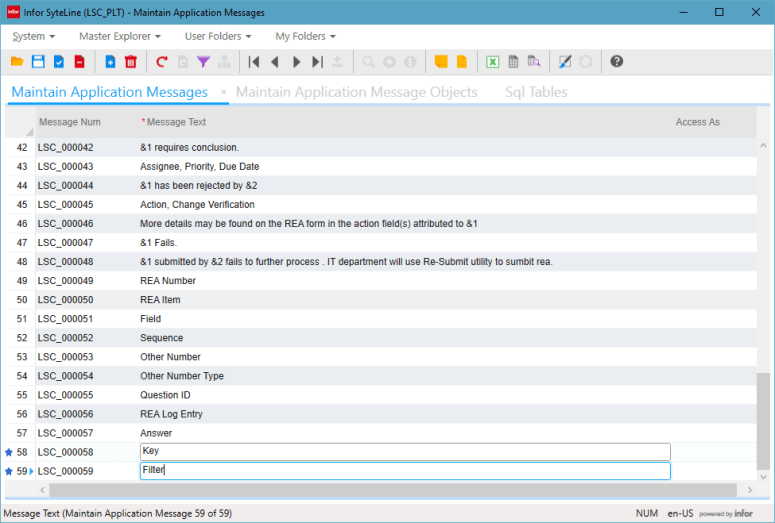Image resolution: width=775 pixels, height=523 pixels.
Task: Click the Save disk icon
Action: [x=38, y=62]
